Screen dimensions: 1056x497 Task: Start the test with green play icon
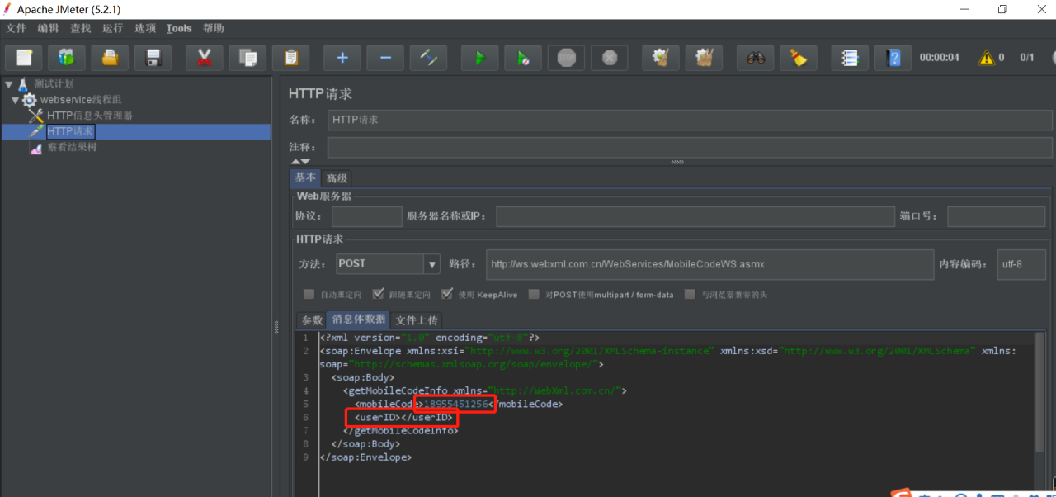point(480,58)
